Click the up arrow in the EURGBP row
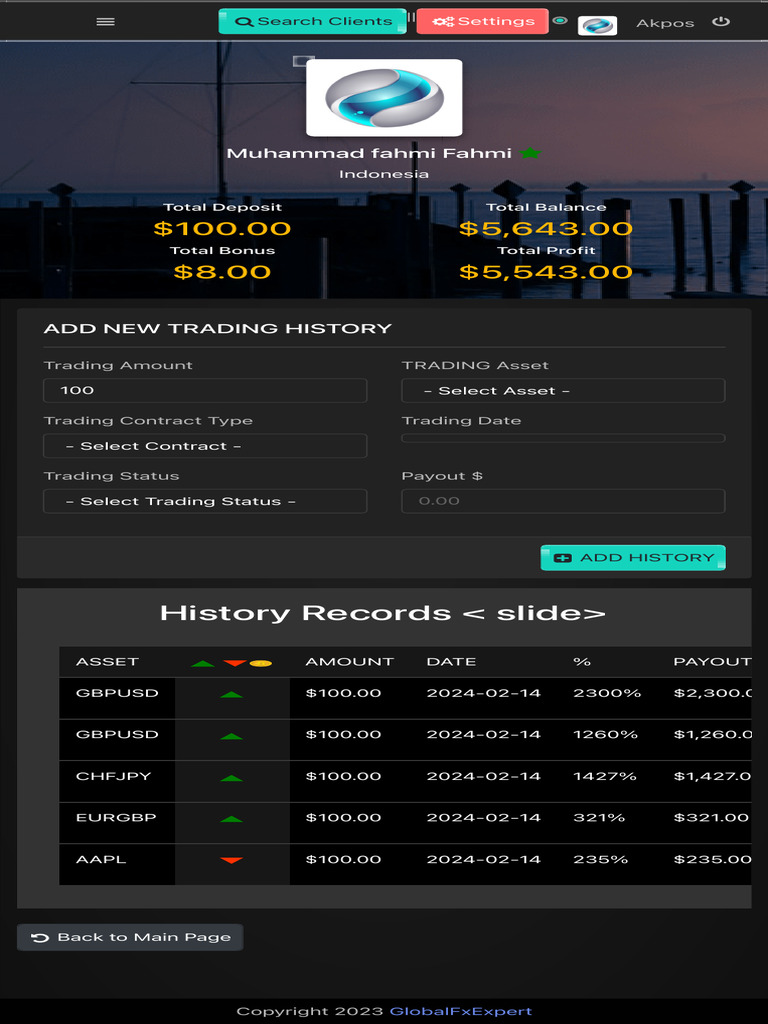Screen dimensions: 768x1024 coord(231,820)
